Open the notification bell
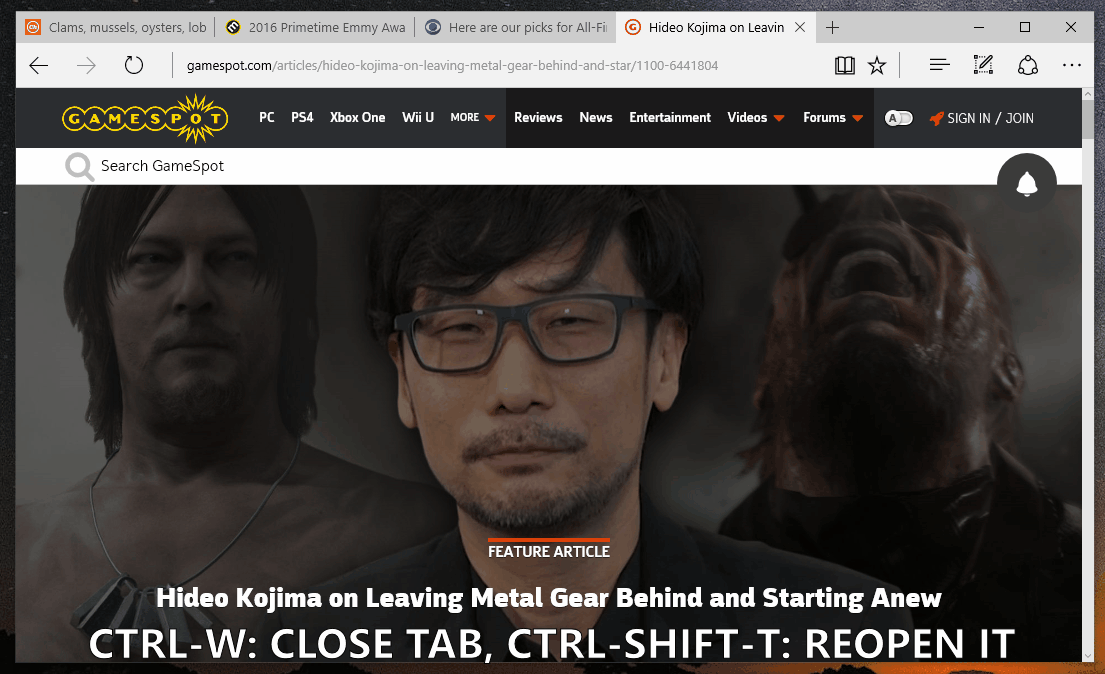1105x674 pixels. point(1027,184)
